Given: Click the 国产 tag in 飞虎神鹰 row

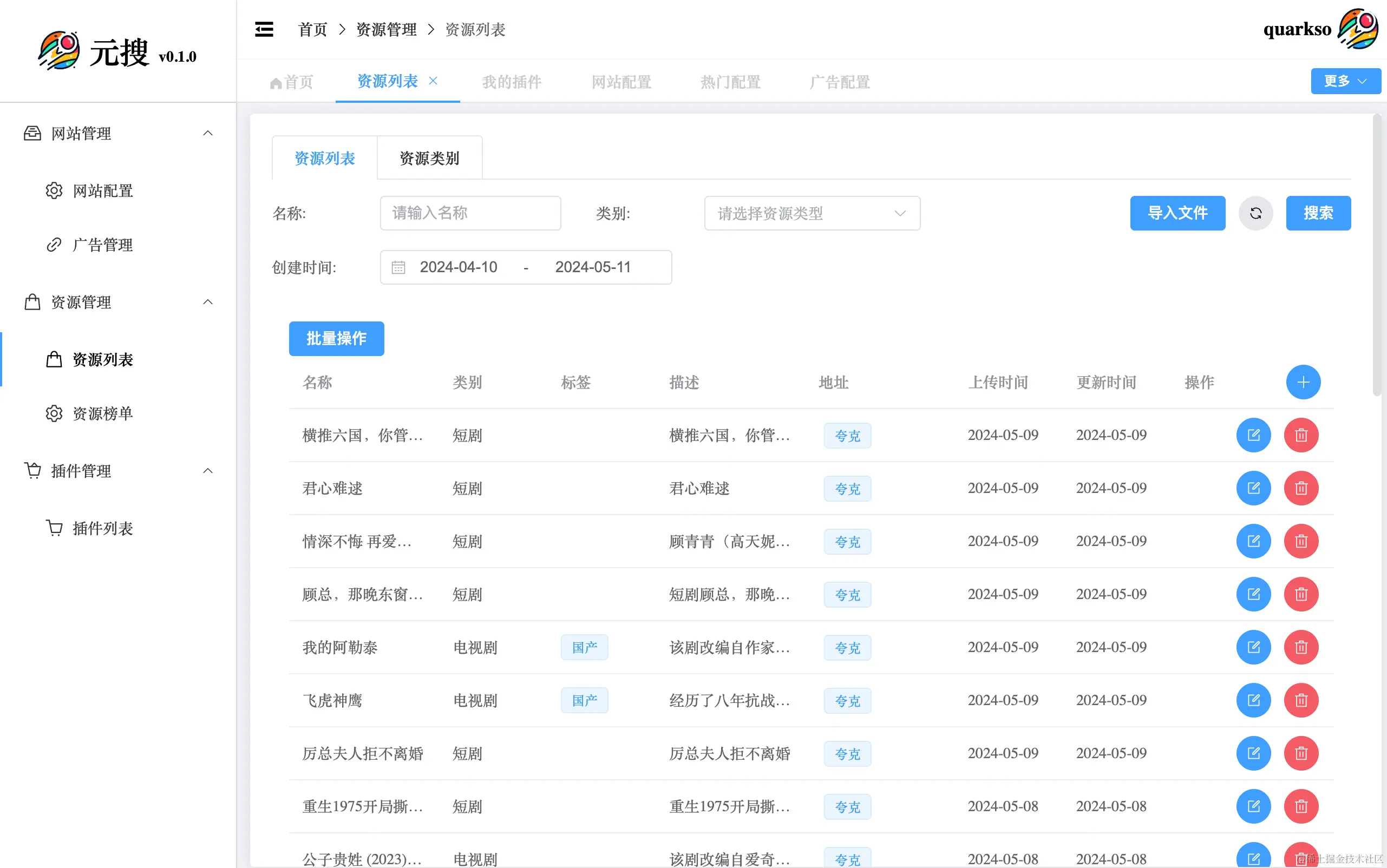Looking at the screenshot, I should click(x=584, y=700).
